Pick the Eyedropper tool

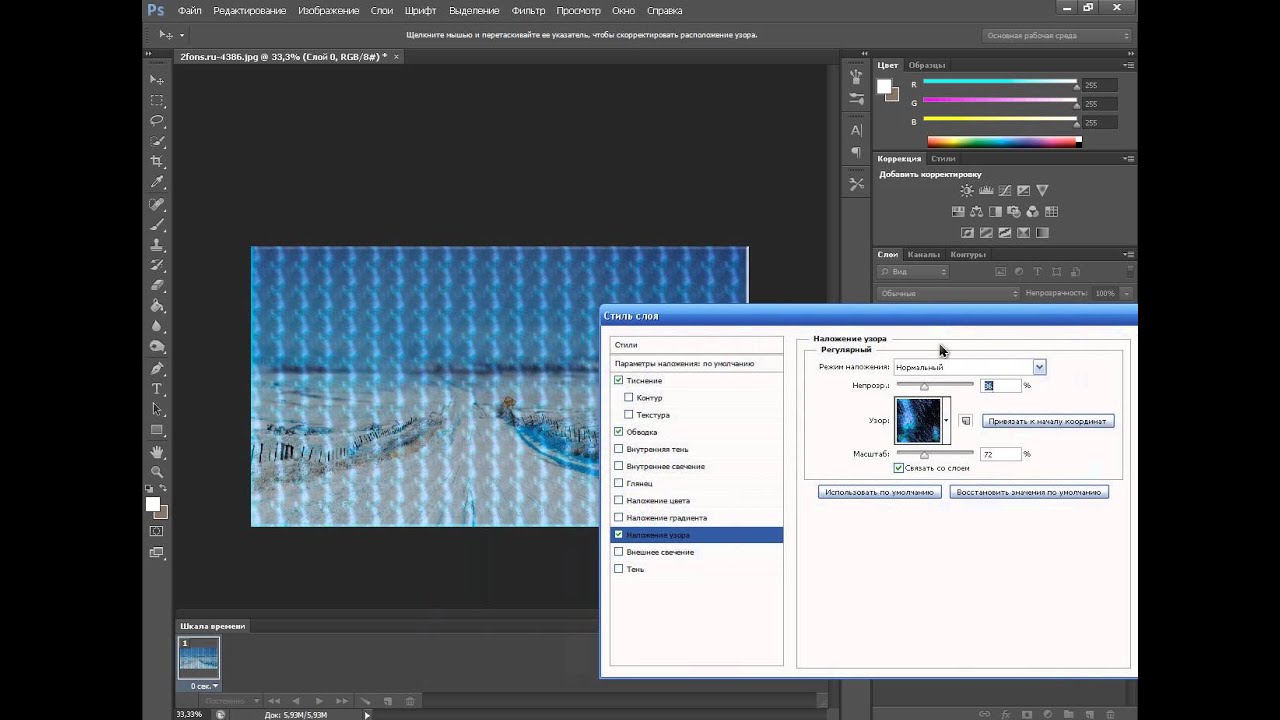157,182
